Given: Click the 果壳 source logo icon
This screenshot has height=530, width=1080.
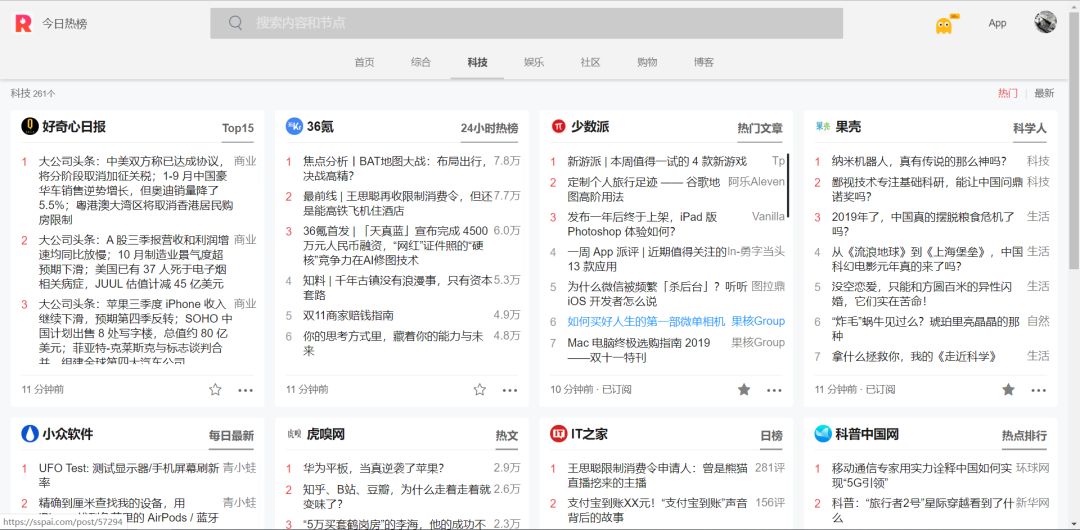Looking at the screenshot, I should 823,127.
